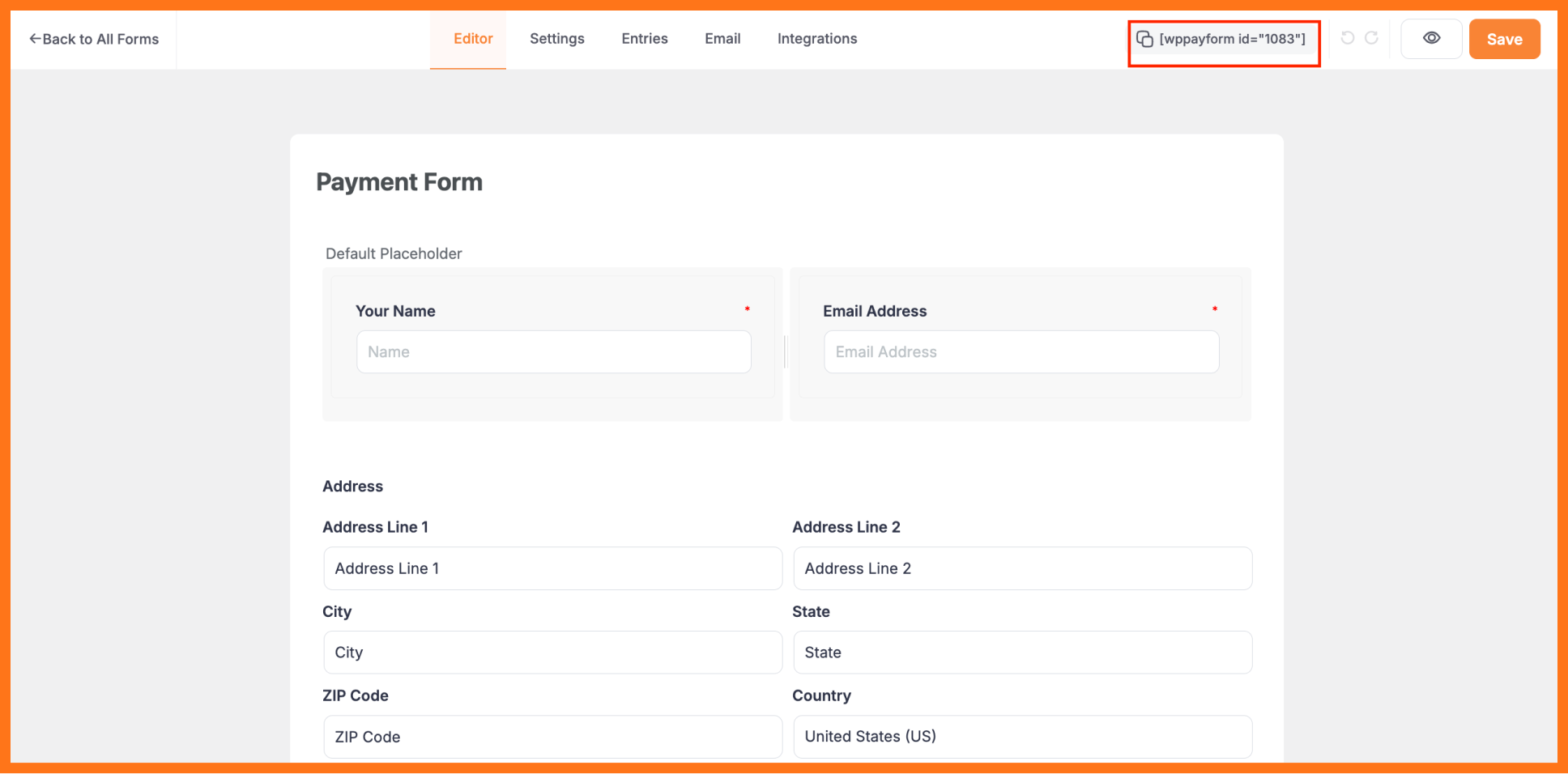
Task: Focus the ZIP Code input field
Action: [x=552, y=737]
